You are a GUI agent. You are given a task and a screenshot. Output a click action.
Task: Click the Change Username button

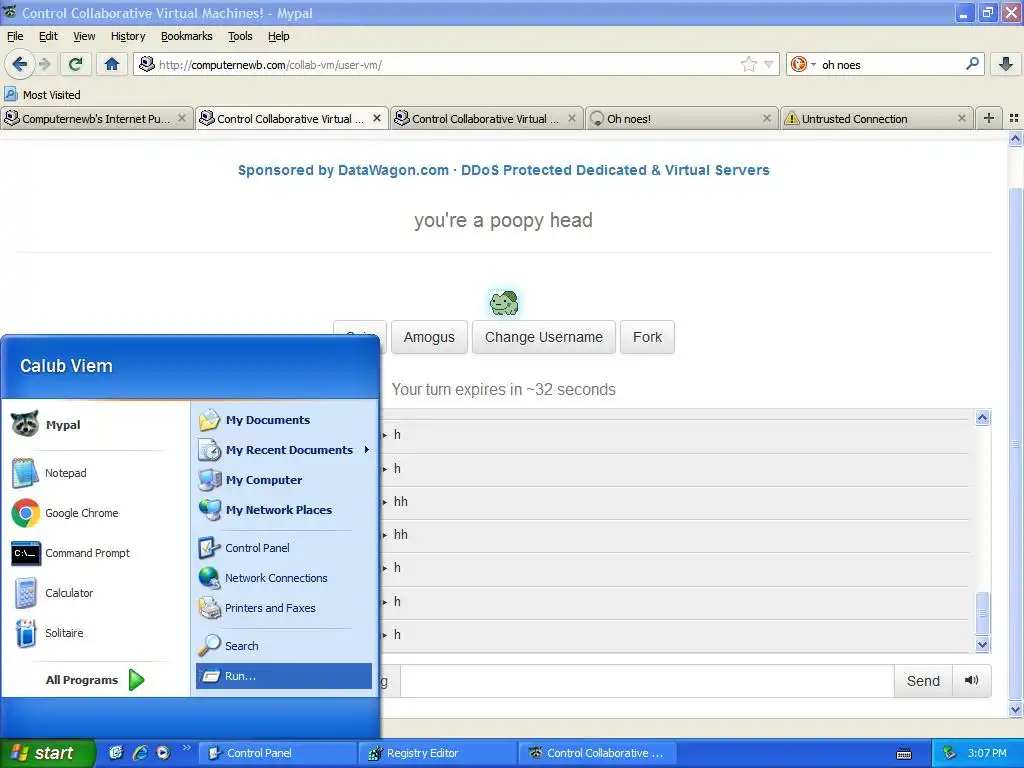pos(543,337)
